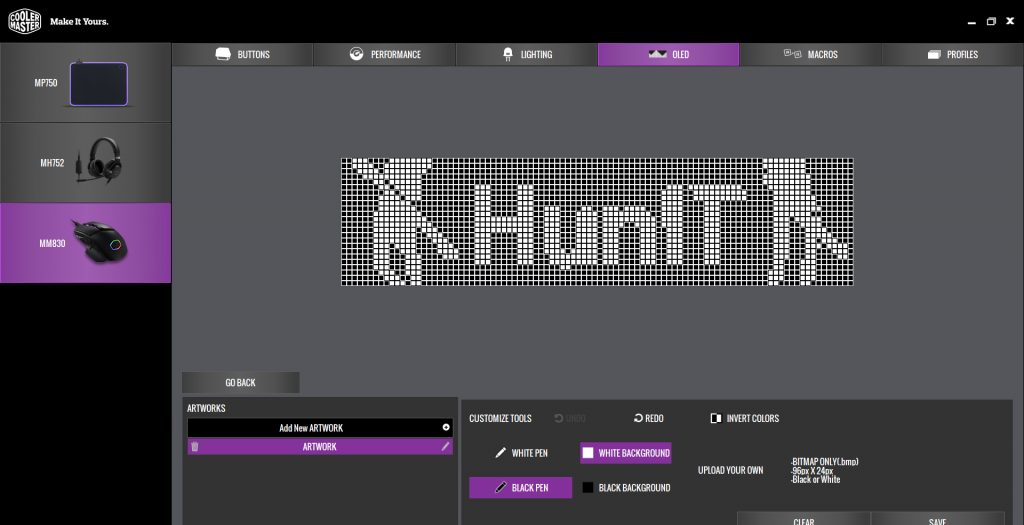Switch to the Lighting tab
Image resolution: width=1024 pixels, height=525 pixels.
coord(527,54)
